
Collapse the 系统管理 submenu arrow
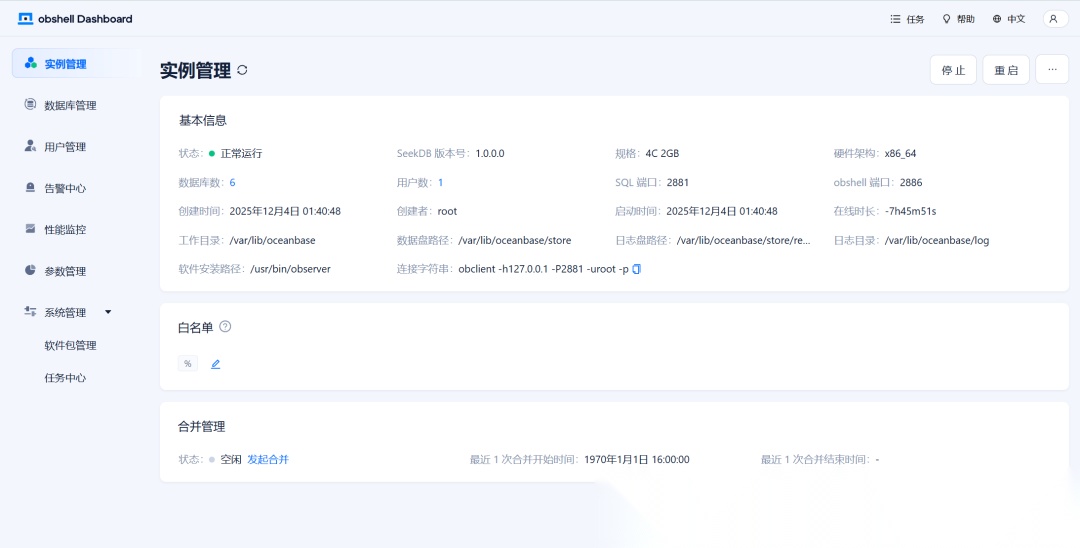tap(107, 312)
